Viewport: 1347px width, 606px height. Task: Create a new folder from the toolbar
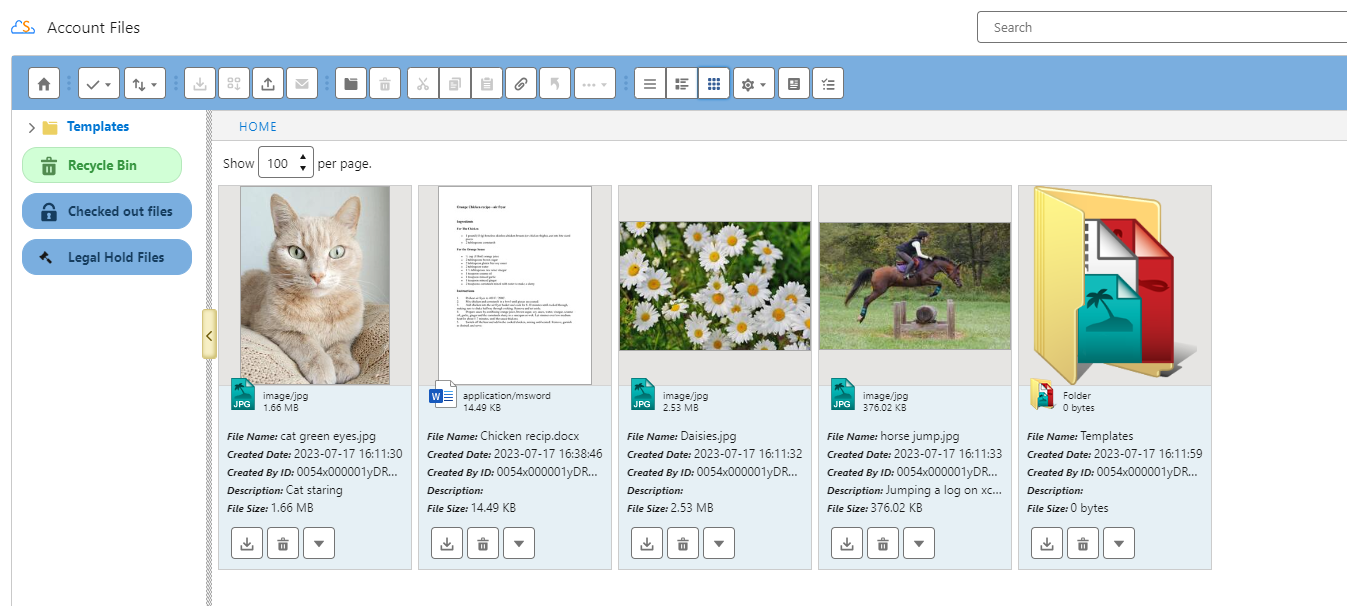click(350, 84)
